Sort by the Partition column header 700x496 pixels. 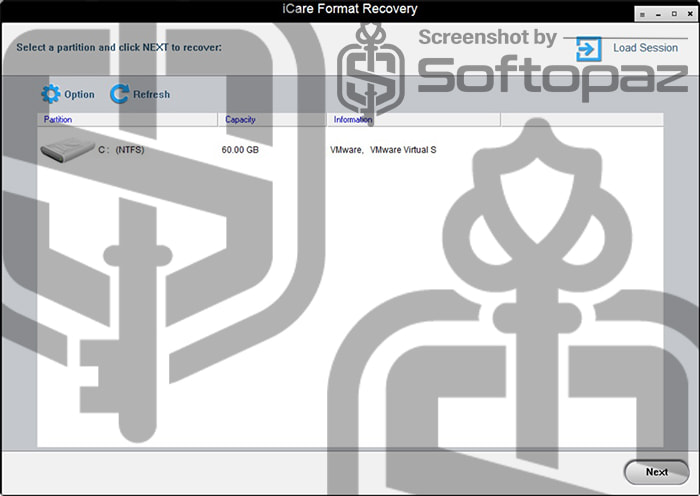pos(127,119)
